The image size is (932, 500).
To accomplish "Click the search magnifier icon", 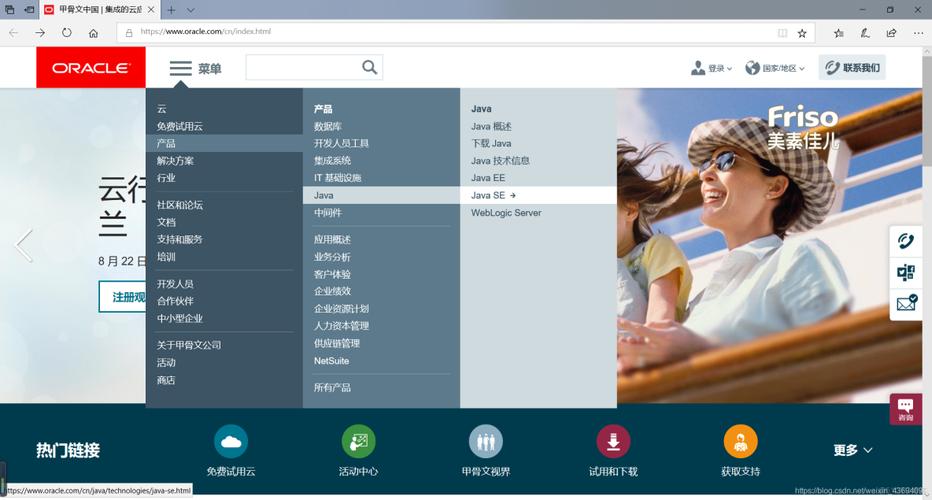I will [x=370, y=67].
